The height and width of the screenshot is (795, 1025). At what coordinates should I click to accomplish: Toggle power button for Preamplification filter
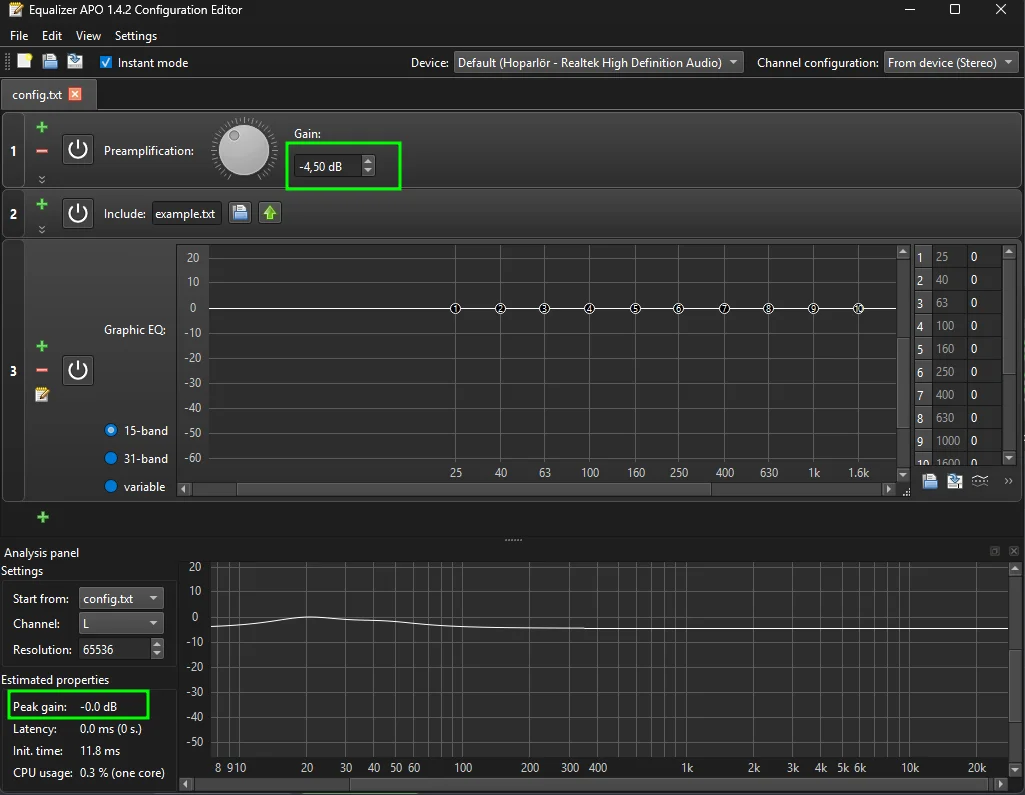78,150
